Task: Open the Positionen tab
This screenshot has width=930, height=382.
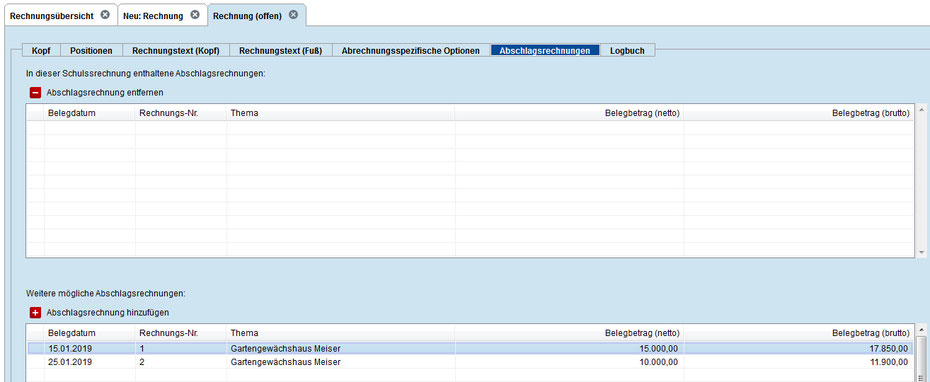Action: [91, 50]
